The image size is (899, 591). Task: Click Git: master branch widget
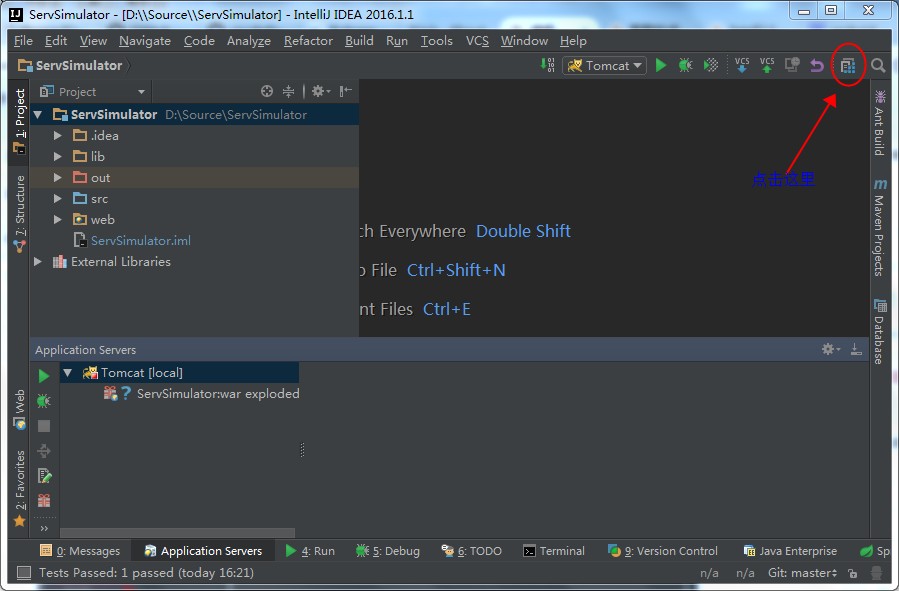pos(803,573)
